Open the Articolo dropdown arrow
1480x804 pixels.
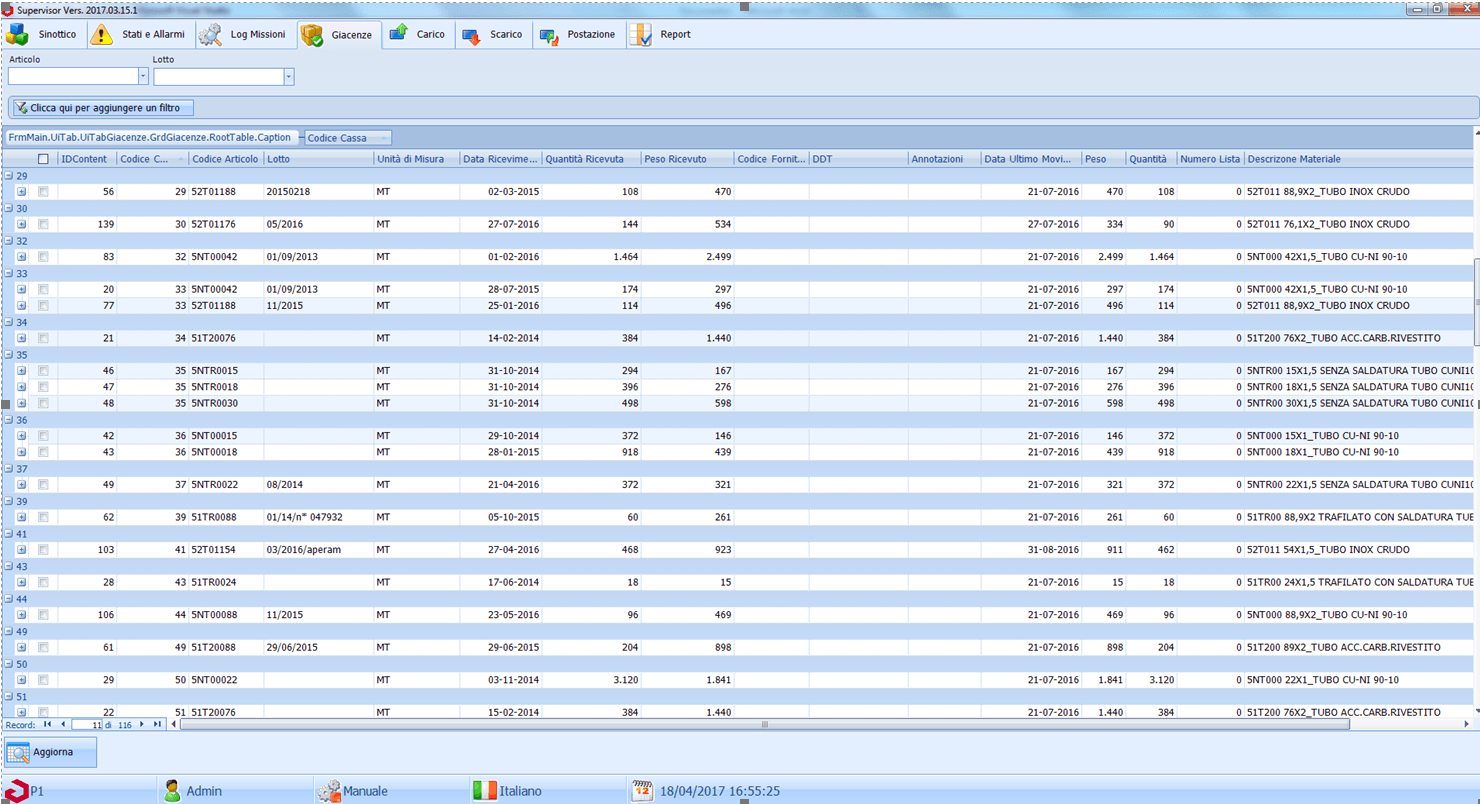click(x=143, y=77)
